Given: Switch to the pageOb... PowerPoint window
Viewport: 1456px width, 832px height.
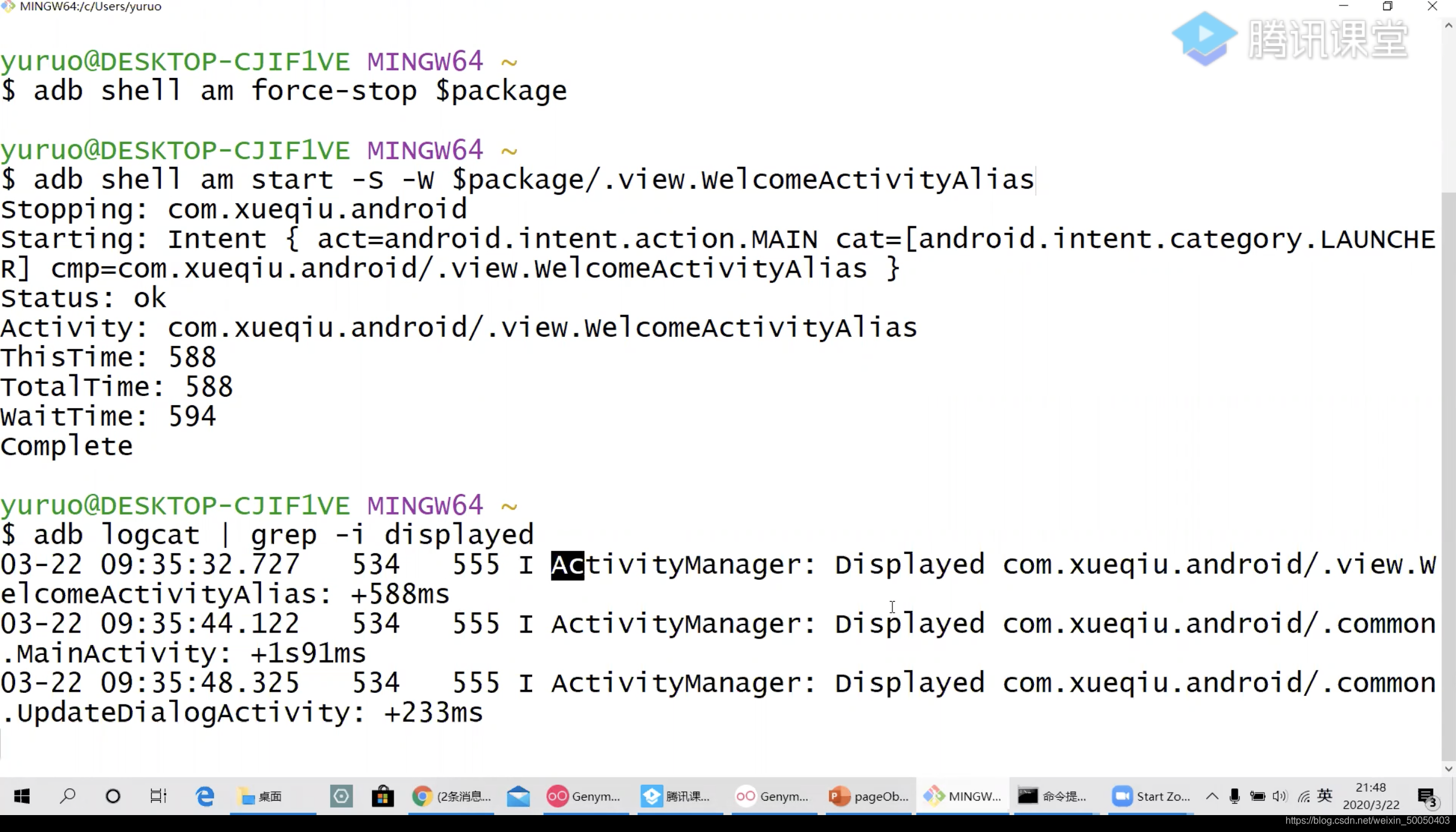Looking at the screenshot, I should [x=869, y=796].
